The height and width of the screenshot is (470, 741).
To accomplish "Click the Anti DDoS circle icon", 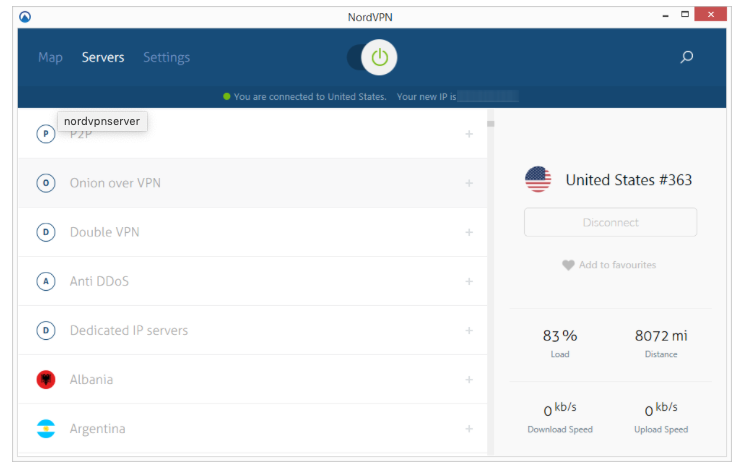I will (x=45, y=281).
